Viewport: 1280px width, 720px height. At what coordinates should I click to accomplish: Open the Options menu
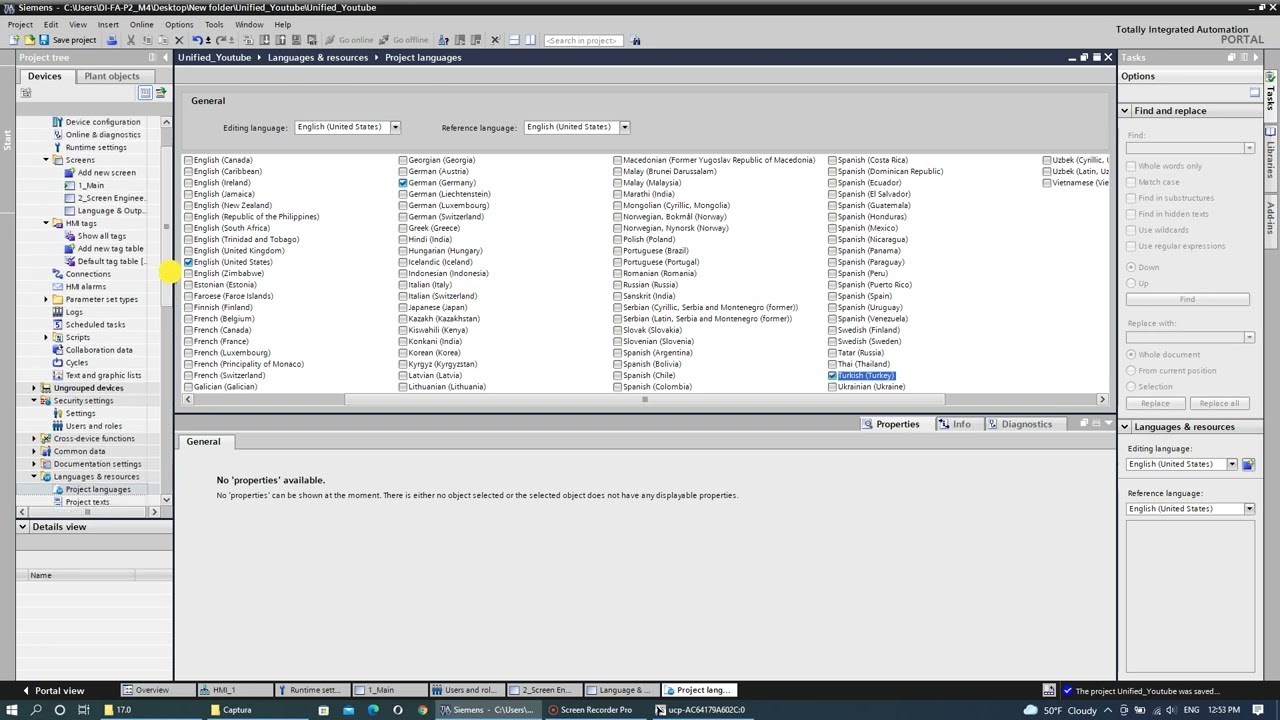[x=179, y=24]
